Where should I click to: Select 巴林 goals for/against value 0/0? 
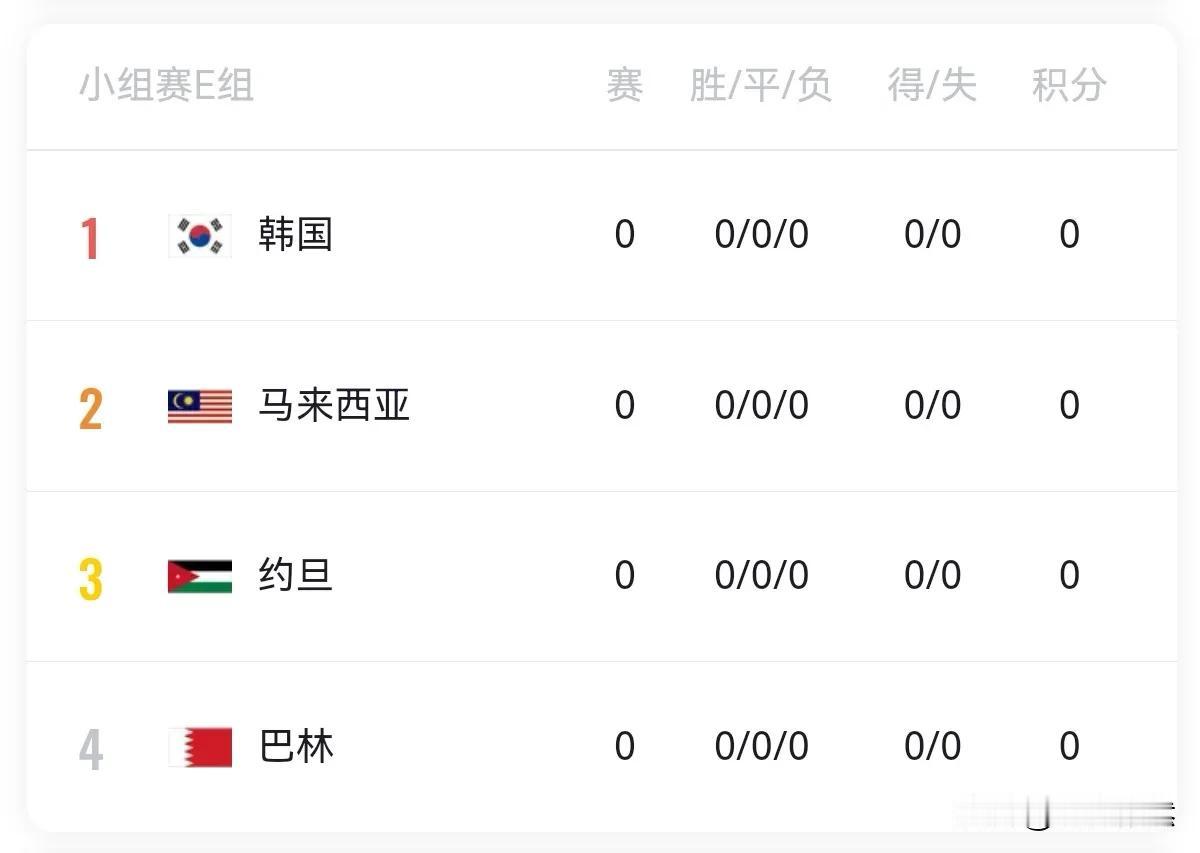932,746
